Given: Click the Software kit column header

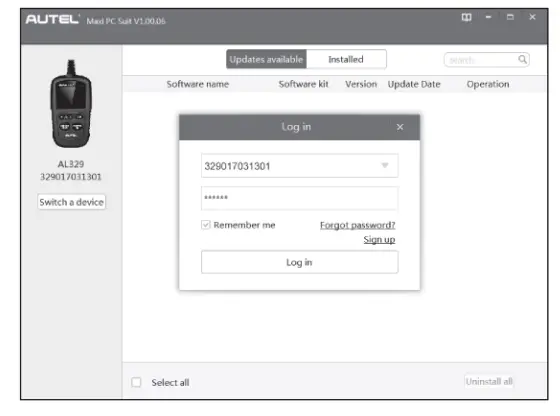Looking at the screenshot, I should pos(303,84).
